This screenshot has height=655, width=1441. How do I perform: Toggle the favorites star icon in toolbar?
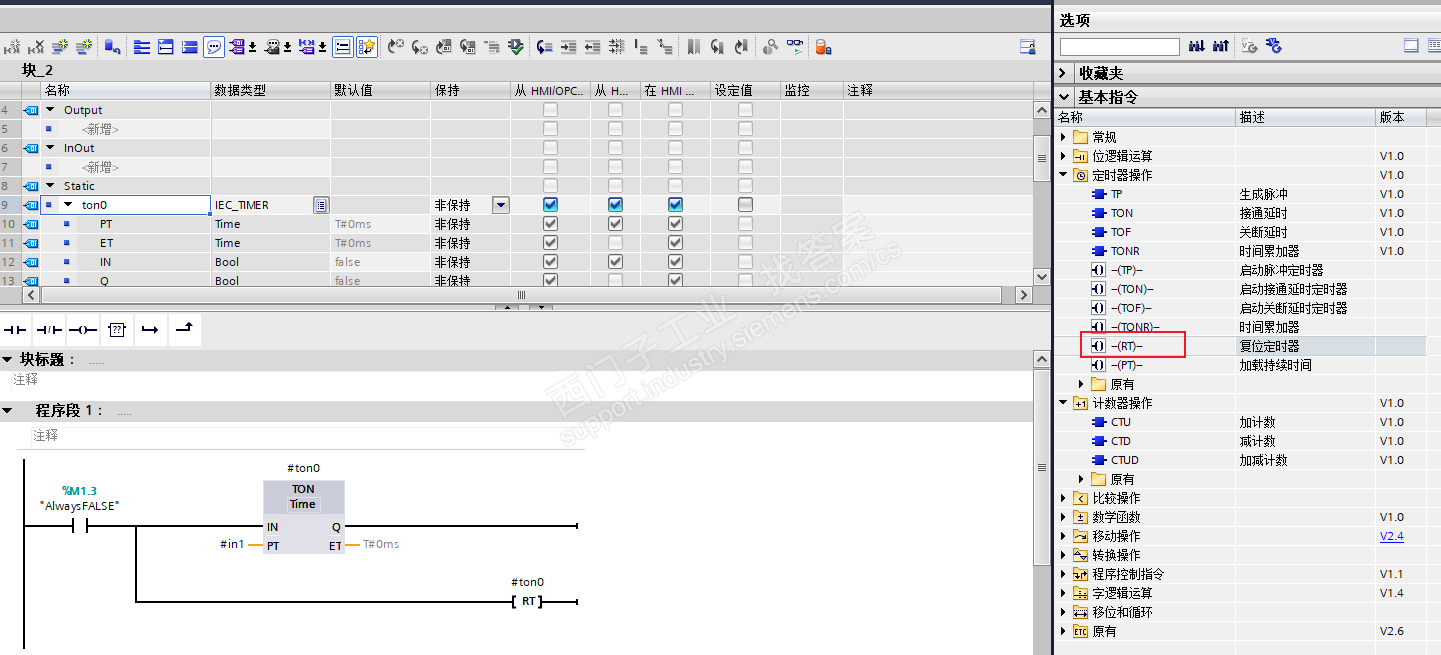[367, 46]
